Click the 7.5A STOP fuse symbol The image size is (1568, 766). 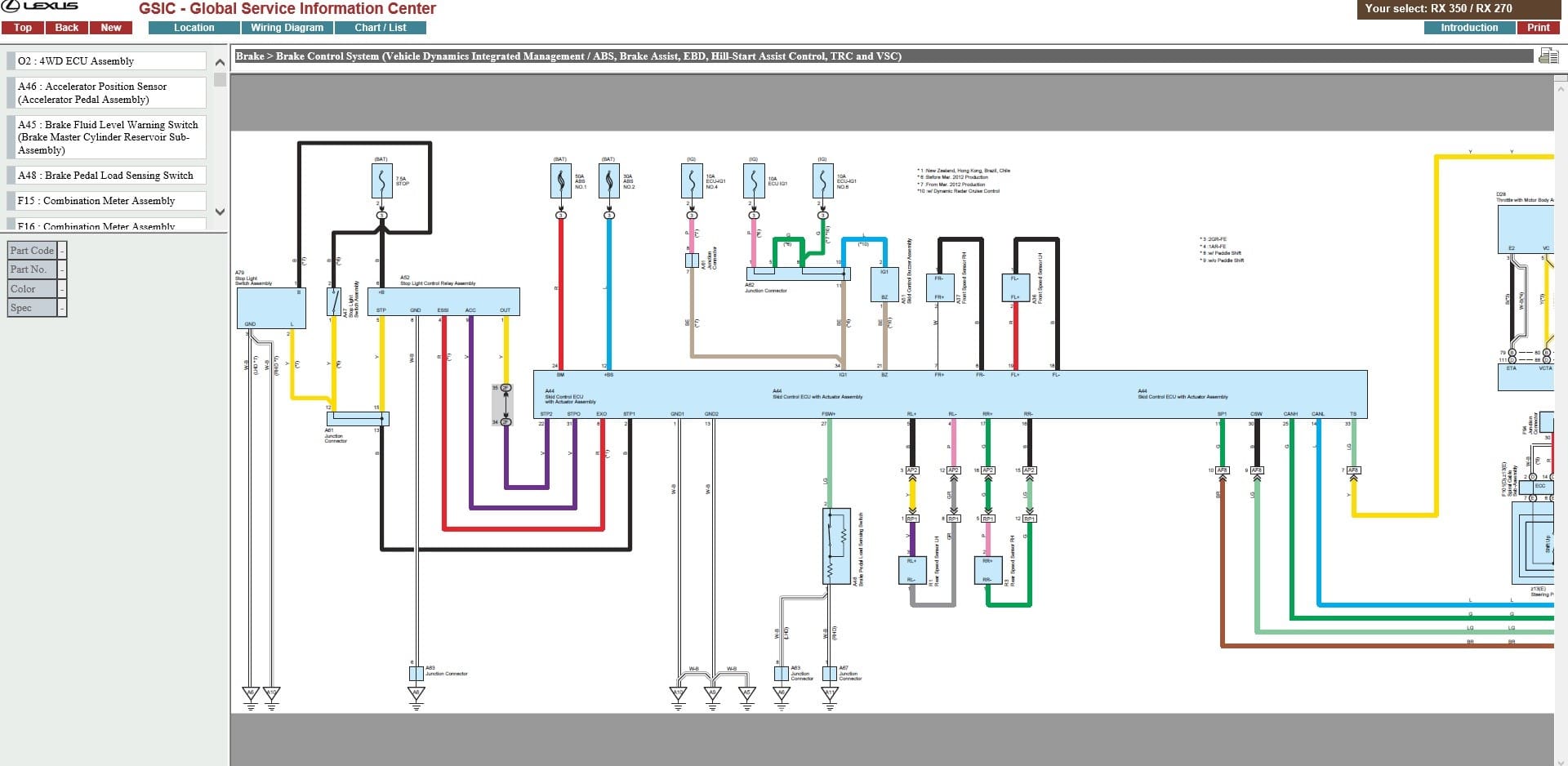click(381, 181)
